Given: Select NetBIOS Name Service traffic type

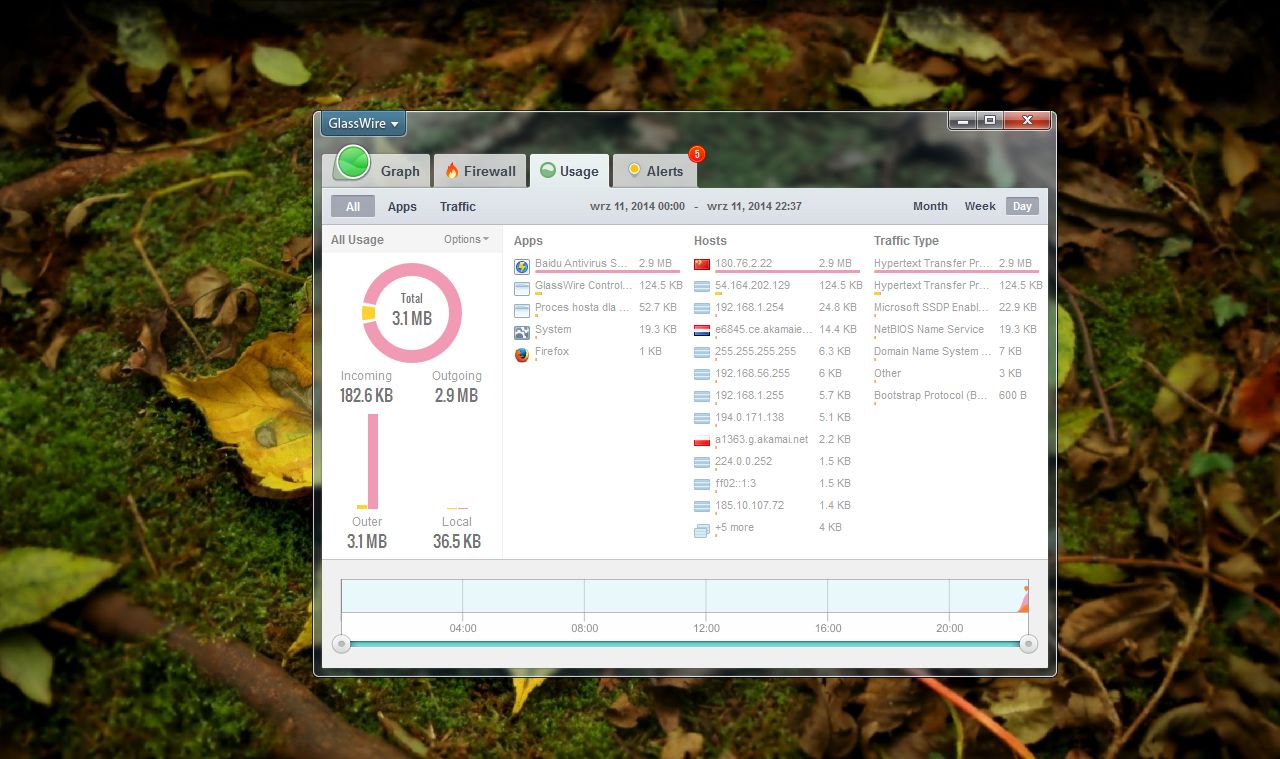Looking at the screenshot, I should (957, 330).
